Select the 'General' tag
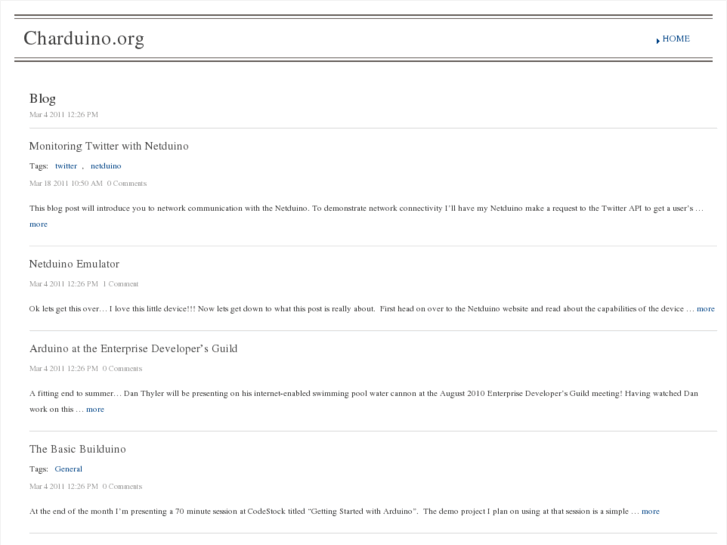 [x=69, y=469]
